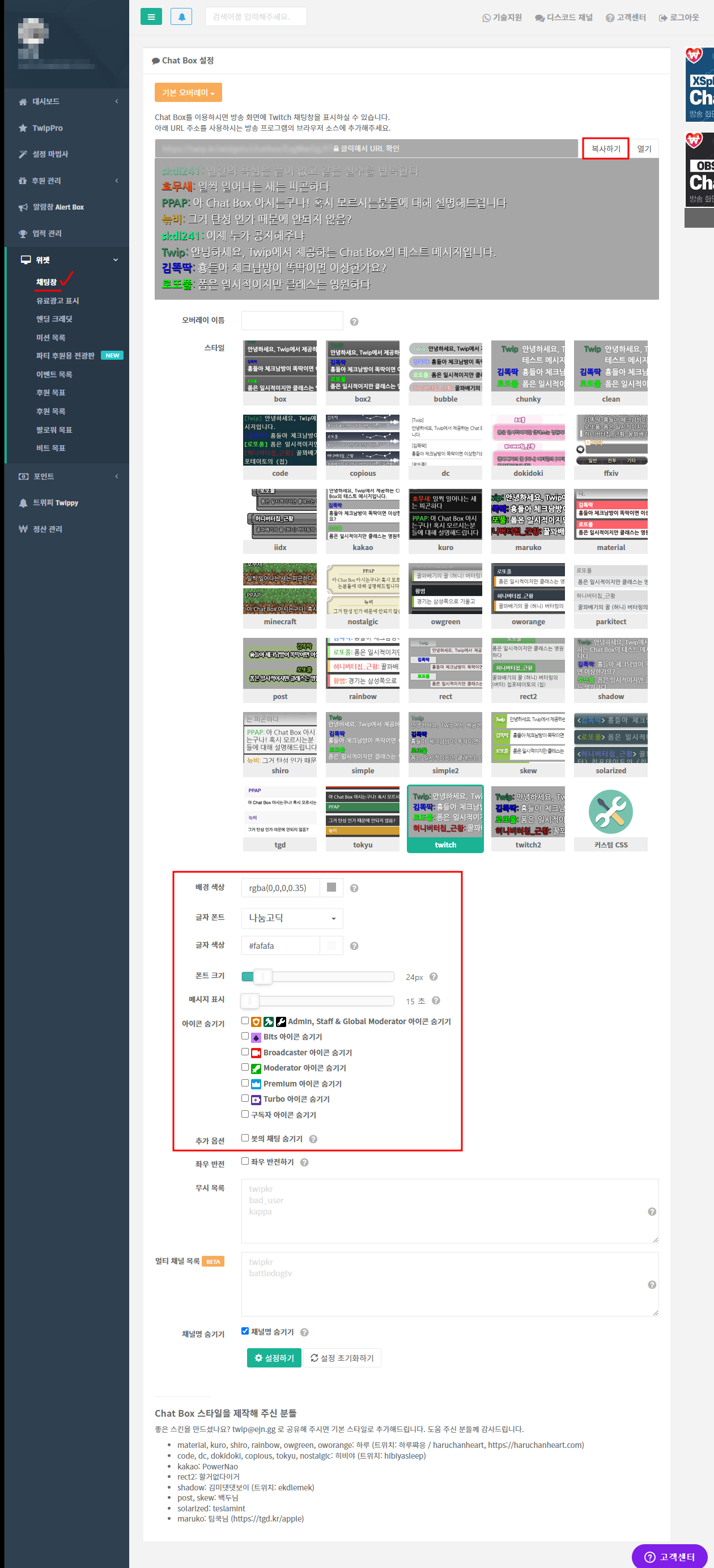Click the 정산 관리 won icon
This screenshot has width=714, height=1568.
[x=23, y=529]
